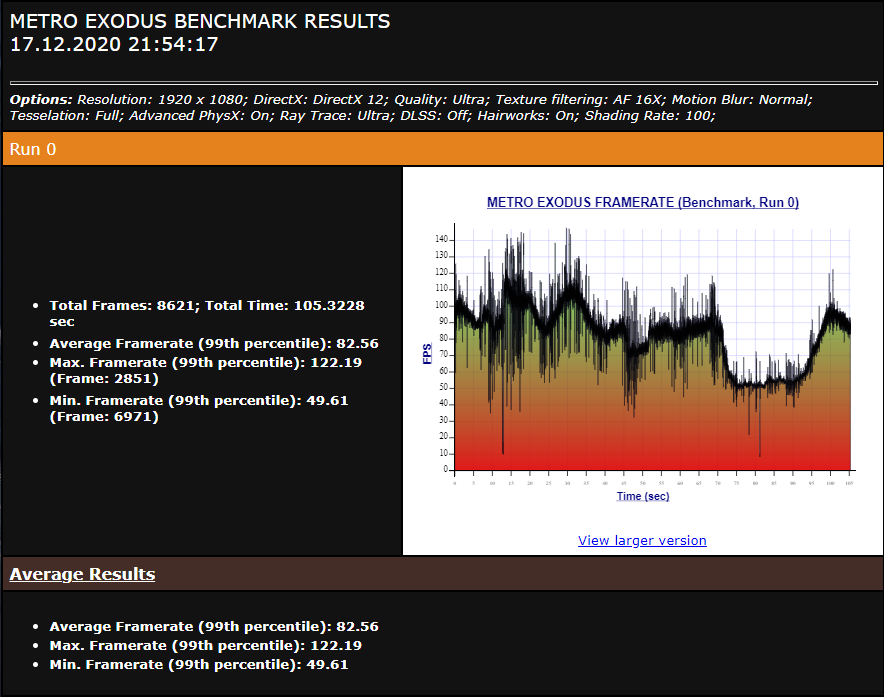Click Average Results Min. Framerate 49.61 line
Screen dimensions: 884x697
click(x=199, y=665)
